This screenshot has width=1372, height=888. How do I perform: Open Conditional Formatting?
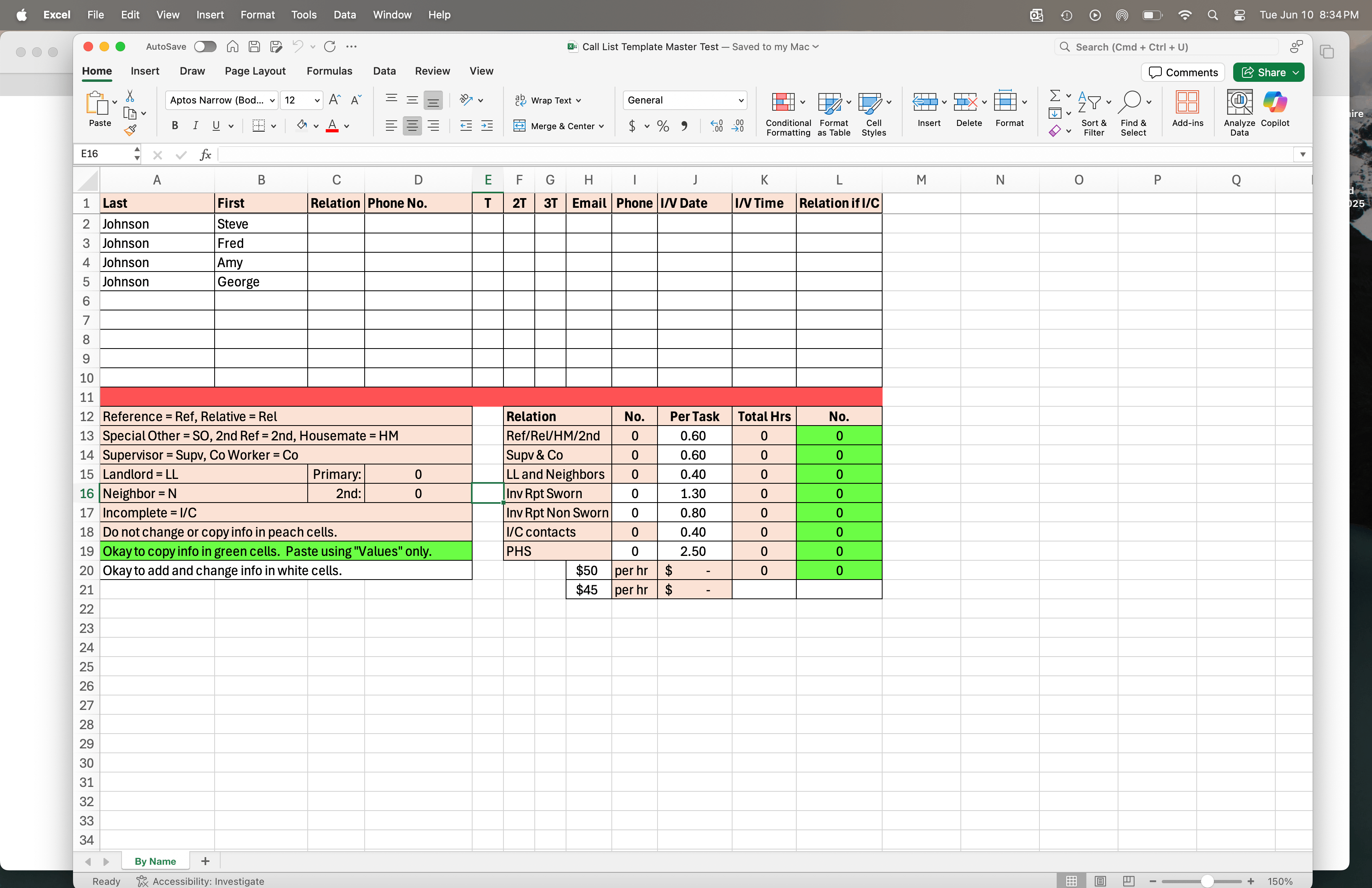tap(787, 112)
